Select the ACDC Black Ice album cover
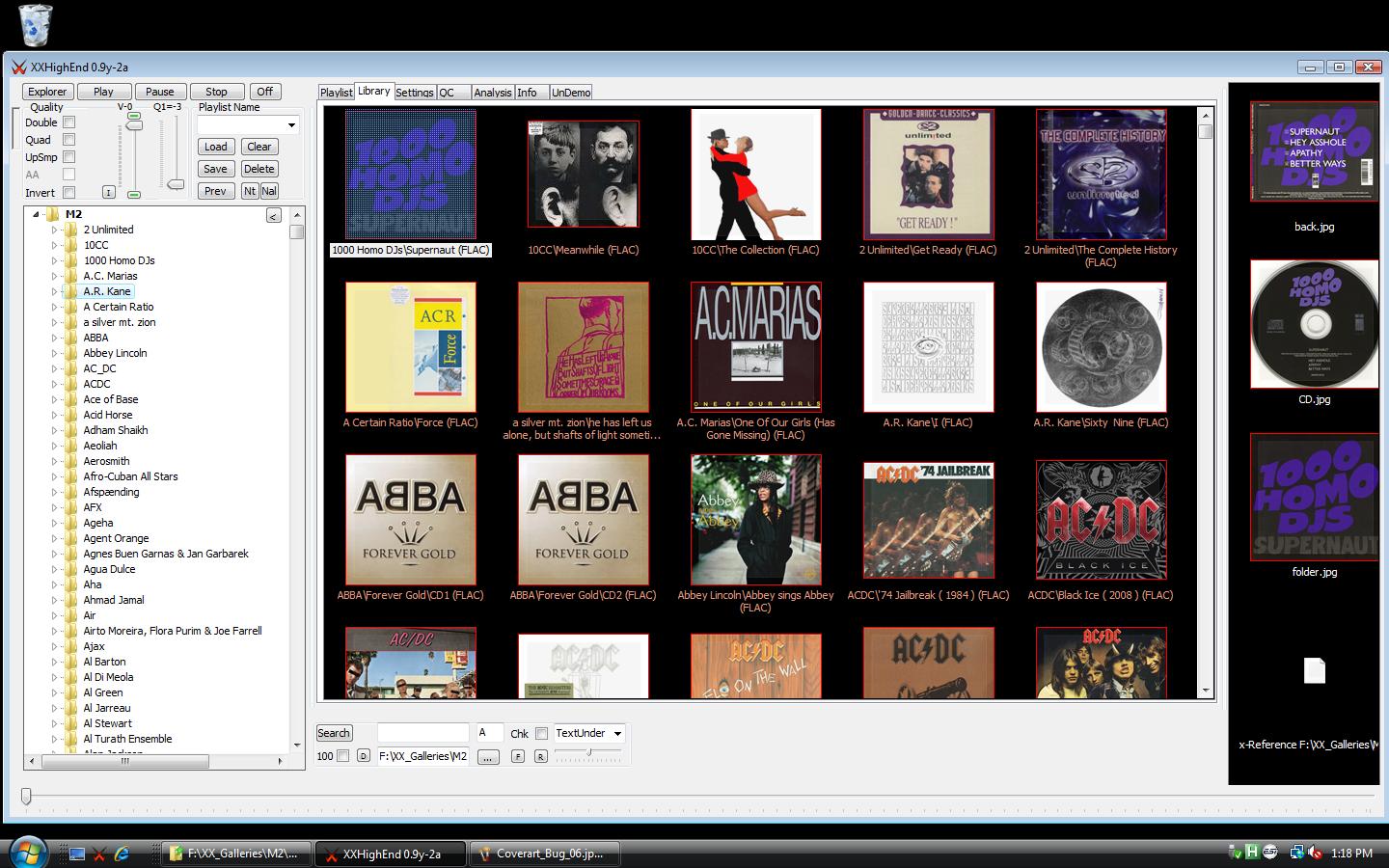 (1101, 521)
